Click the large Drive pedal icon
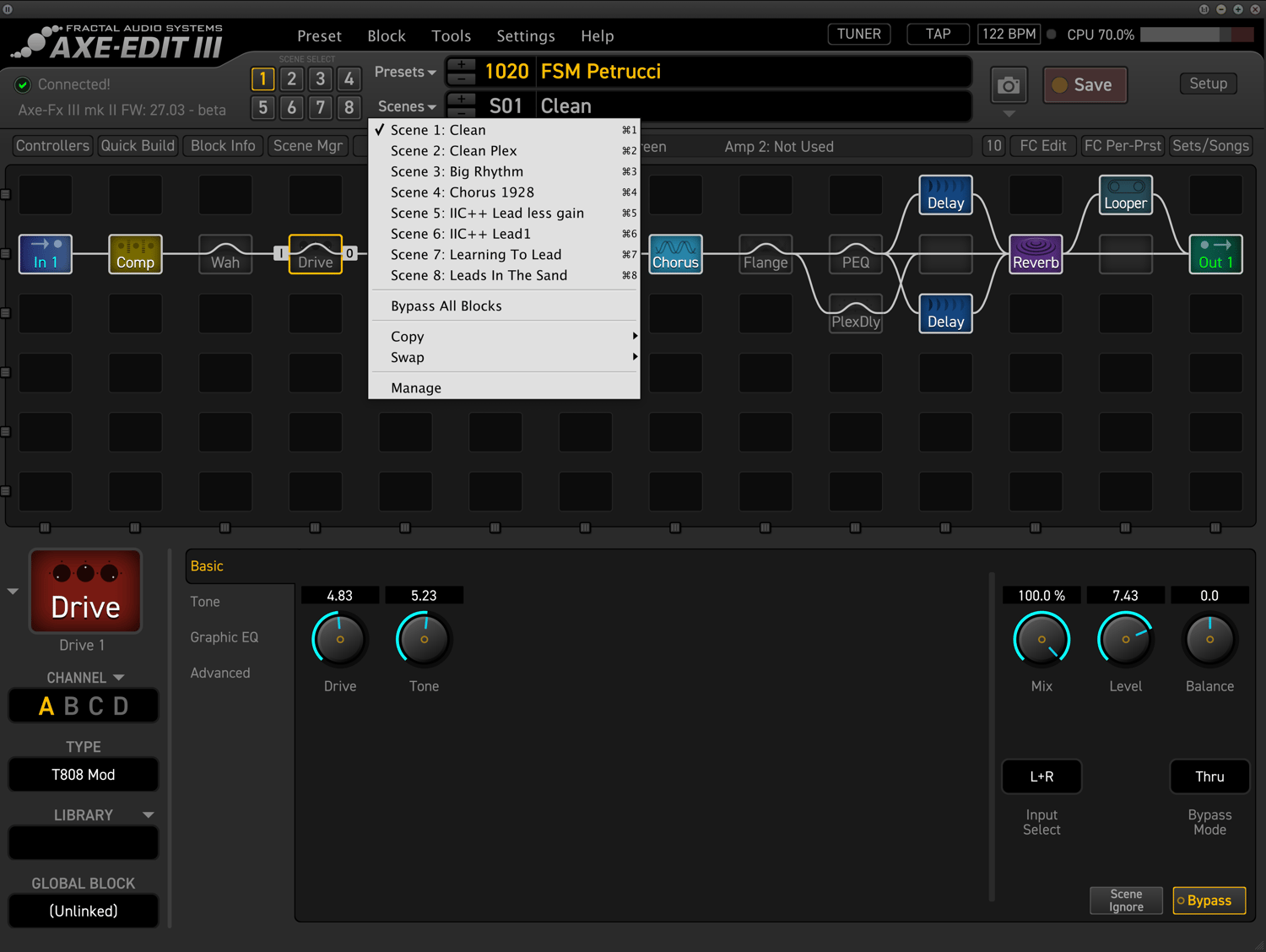 [x=86, y=591]
